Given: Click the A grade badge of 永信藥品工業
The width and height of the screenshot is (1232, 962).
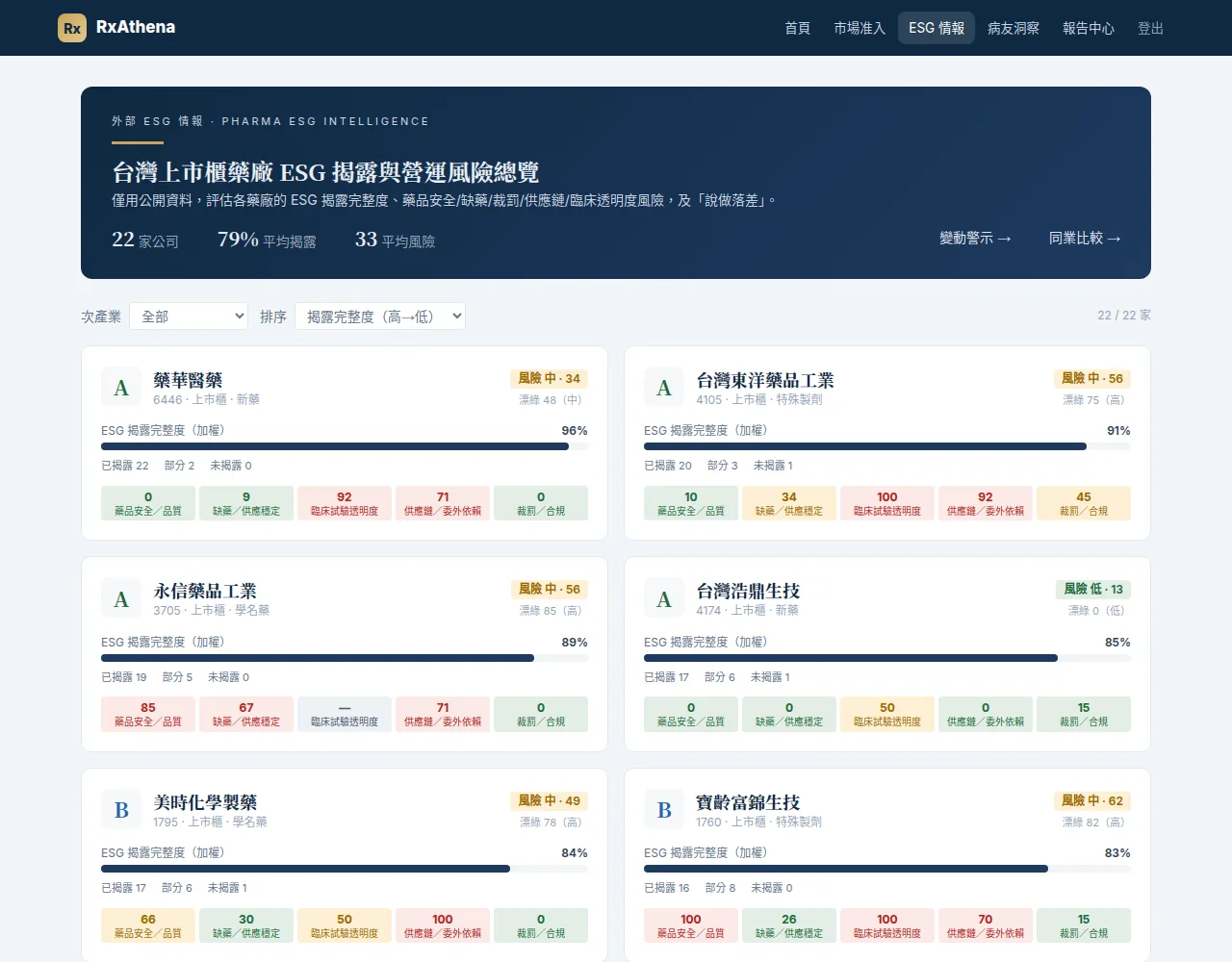Looking at the screenshot, I should pyautogui.click(x=121, y=599).
